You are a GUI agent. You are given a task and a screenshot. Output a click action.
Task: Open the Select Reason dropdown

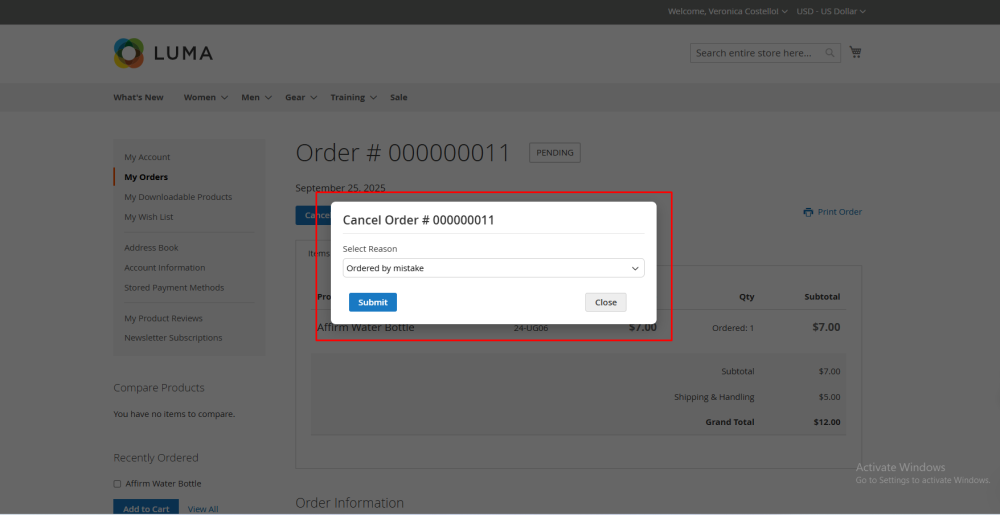point(494,268)
